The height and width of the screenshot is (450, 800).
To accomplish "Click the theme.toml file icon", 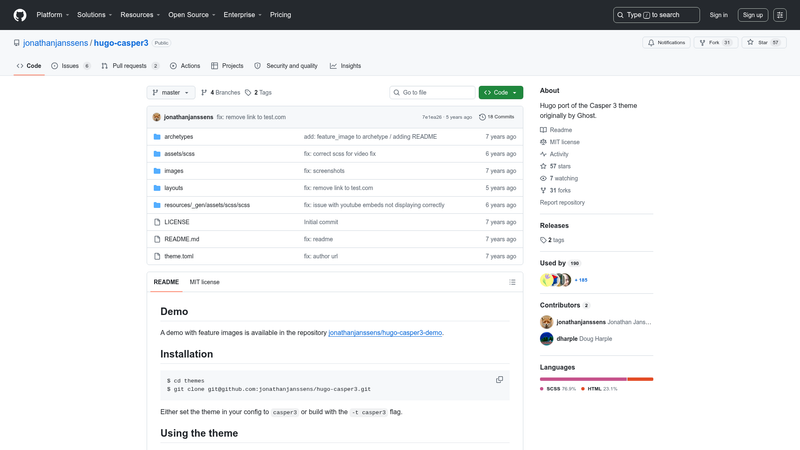I will point(157,256).
